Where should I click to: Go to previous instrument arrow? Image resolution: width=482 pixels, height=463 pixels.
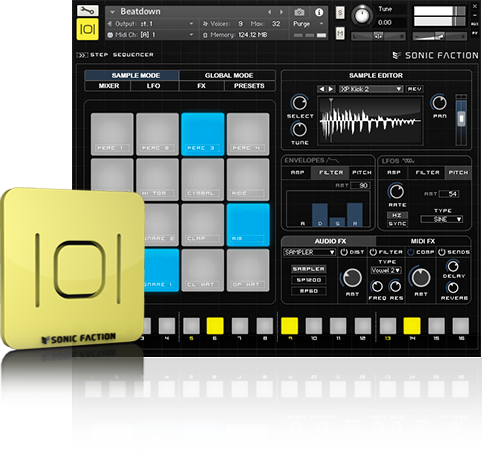269,12
